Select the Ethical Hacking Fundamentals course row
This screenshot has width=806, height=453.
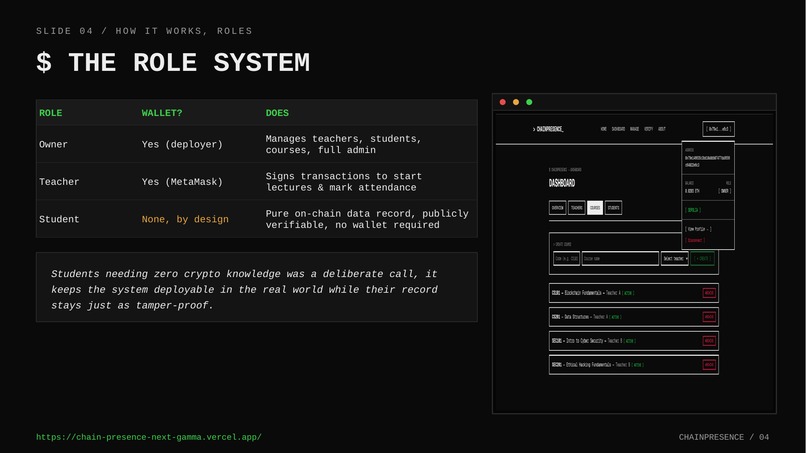(633, 365)
